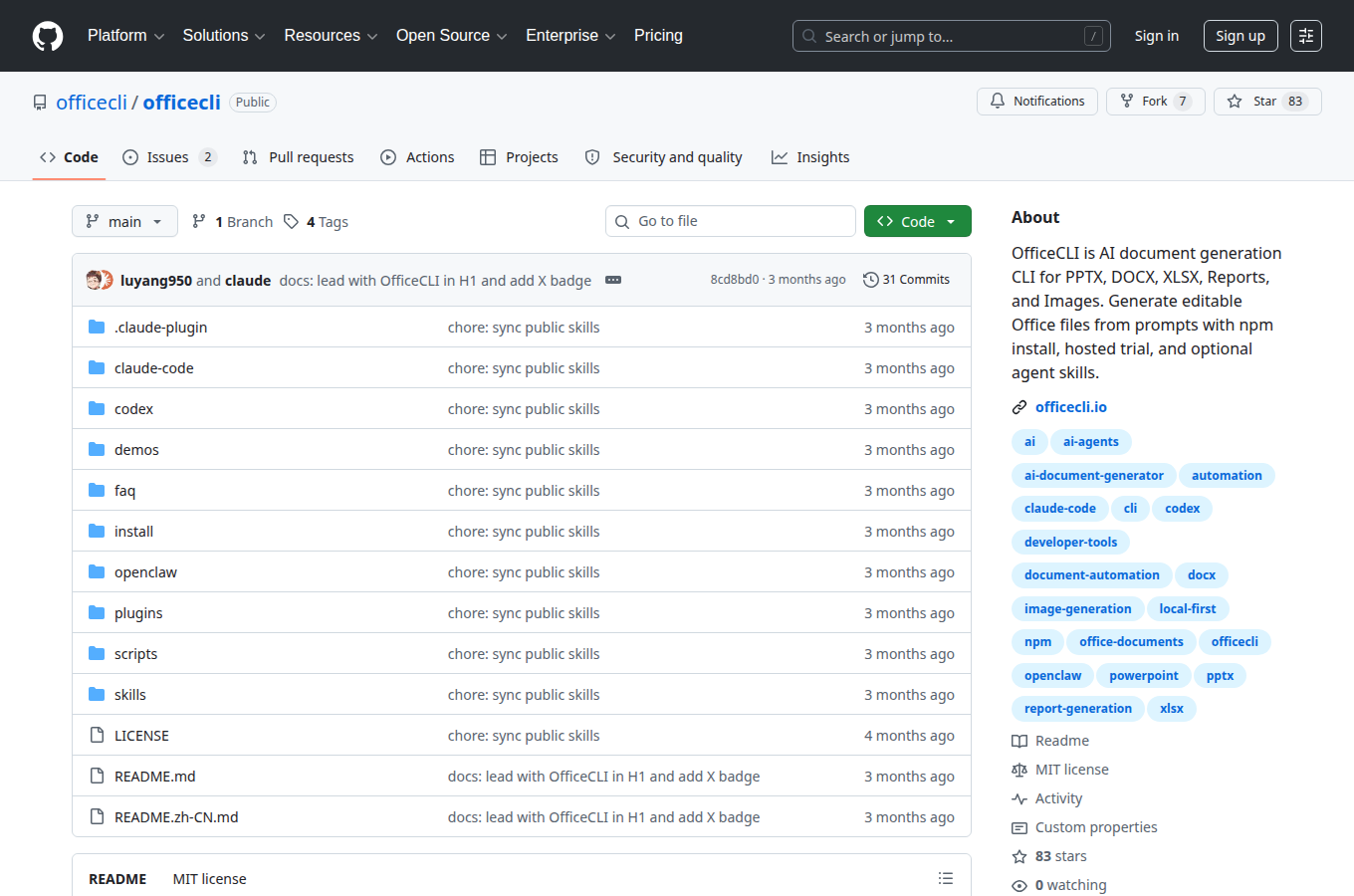
Task: Expand the Enterprise menu
Action: point(570,36)
